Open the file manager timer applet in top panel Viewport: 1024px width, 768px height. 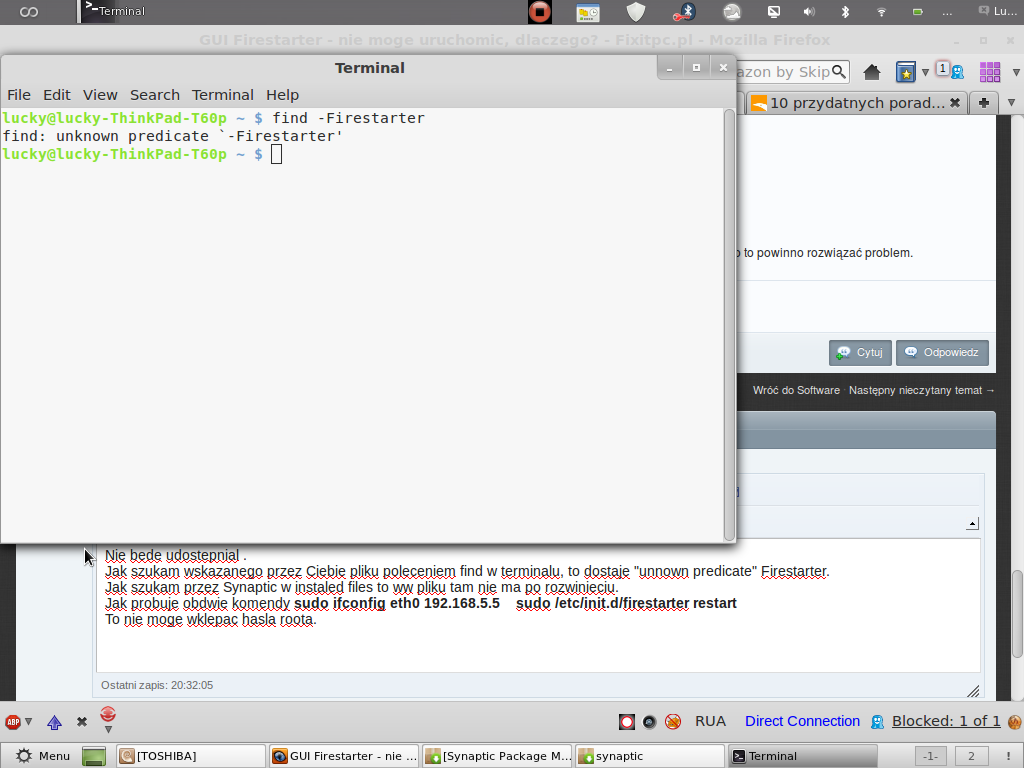(588, 12)
